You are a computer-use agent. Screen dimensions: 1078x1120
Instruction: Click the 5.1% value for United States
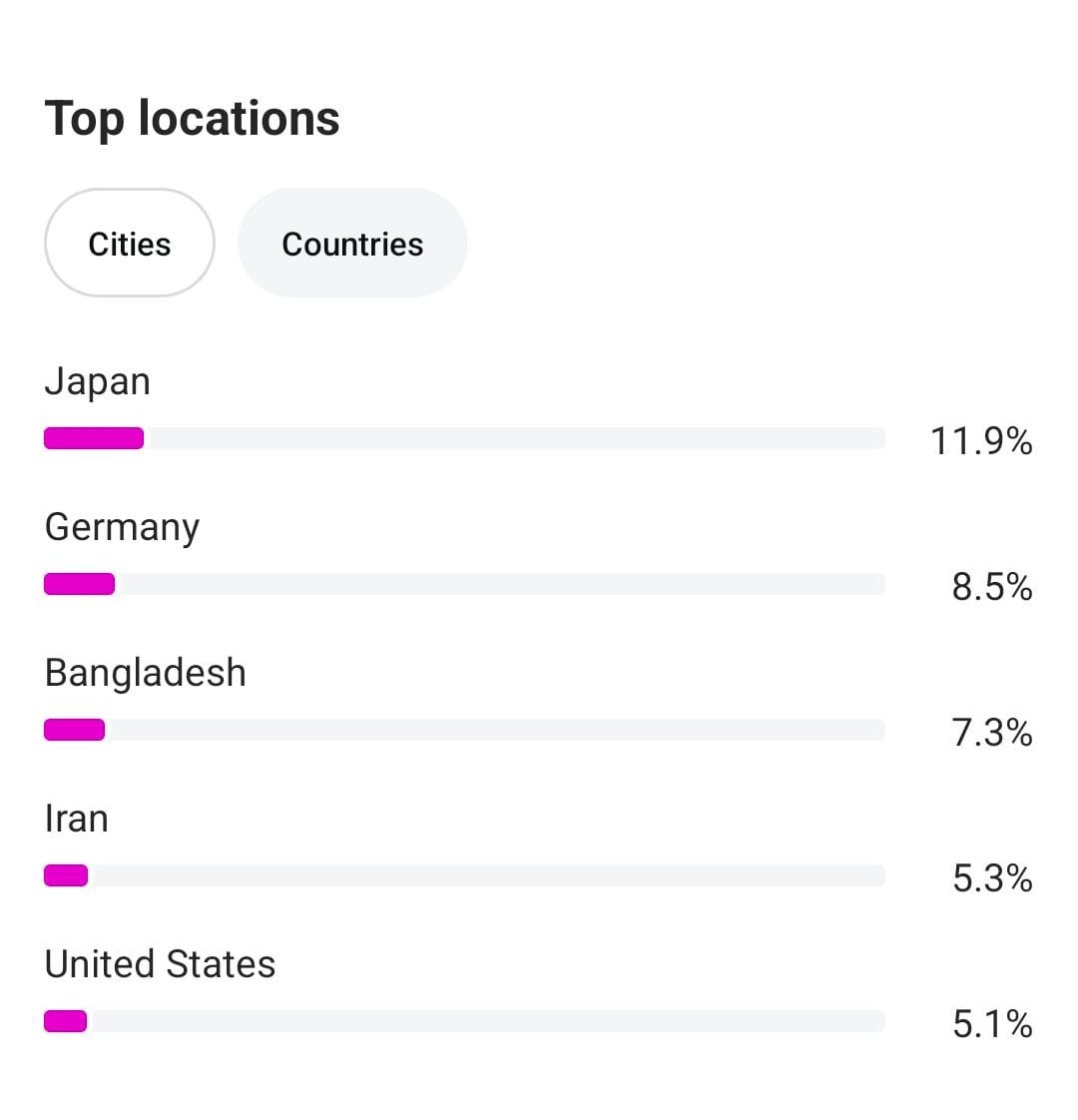pyautogui.click(x=991, y=1023)
